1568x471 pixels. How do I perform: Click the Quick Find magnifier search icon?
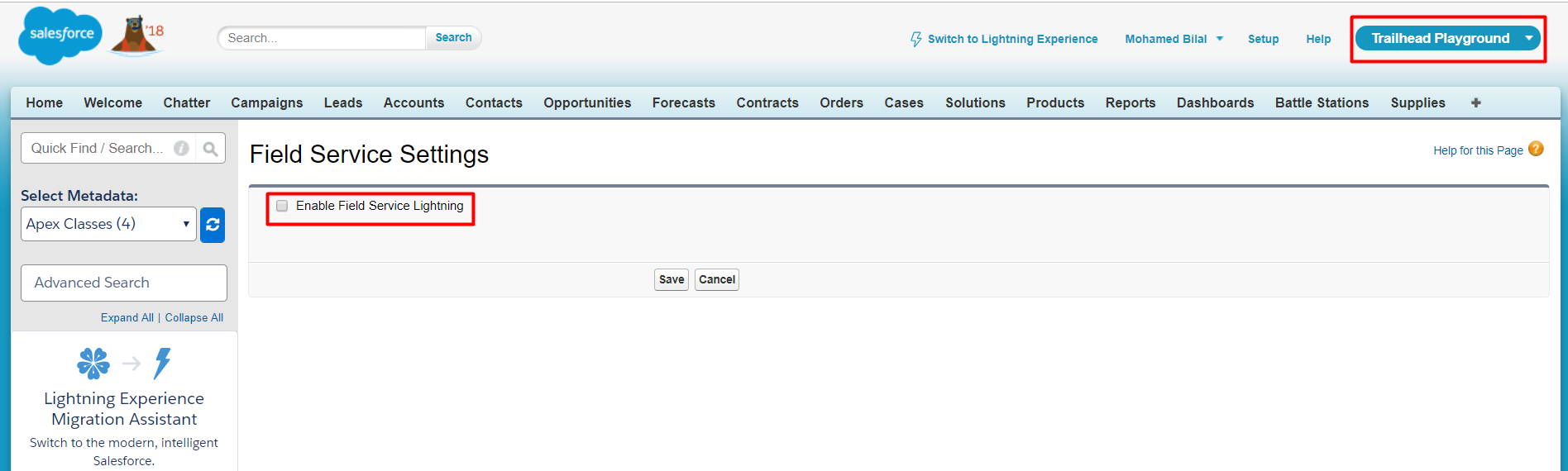pyautogui.click(x=210, y=148)
